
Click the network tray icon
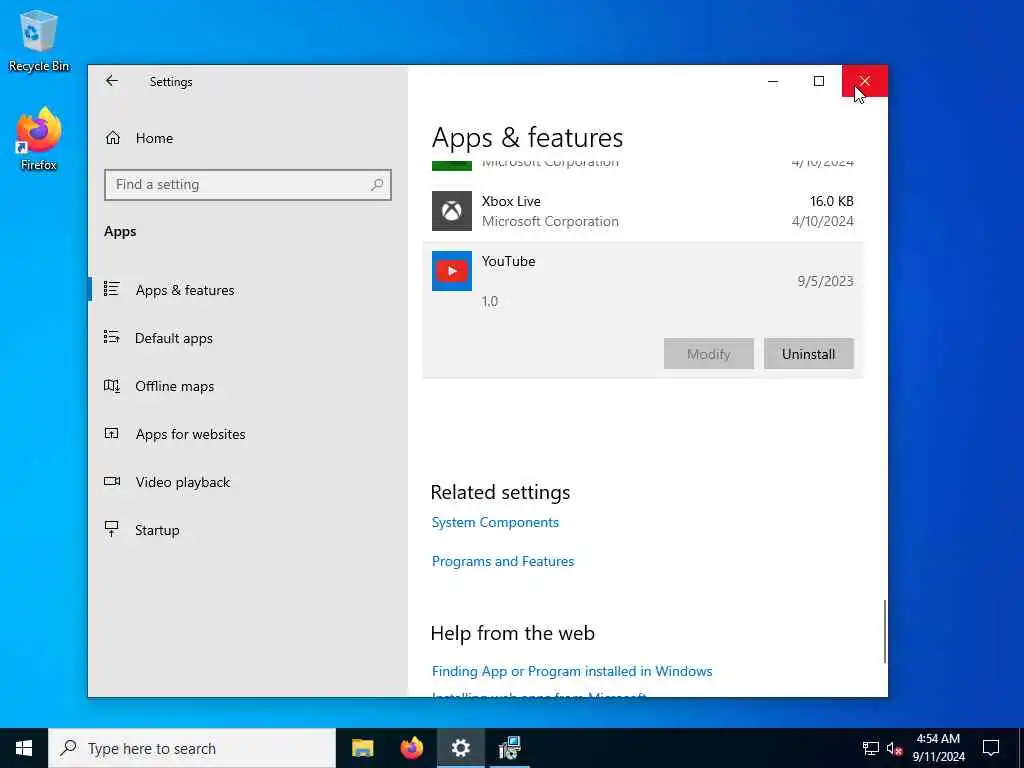coord(871,748)
